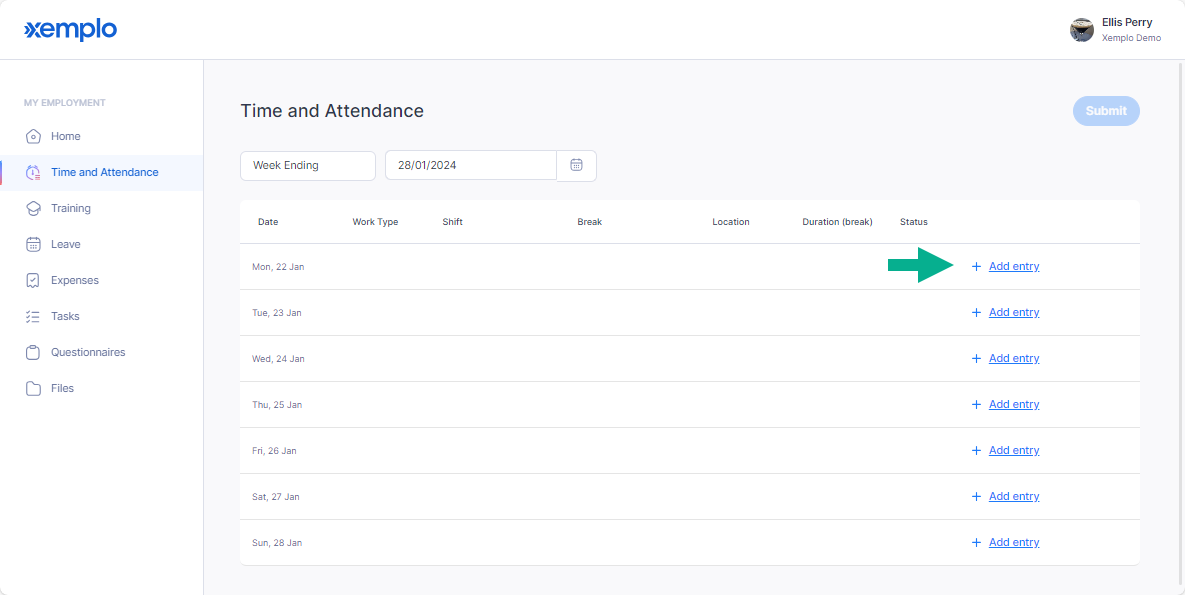Screen dimensions: 1185x595
Task: Click the Tasks checklist icon
Action: pyautogui.click(x=33, y=316)
